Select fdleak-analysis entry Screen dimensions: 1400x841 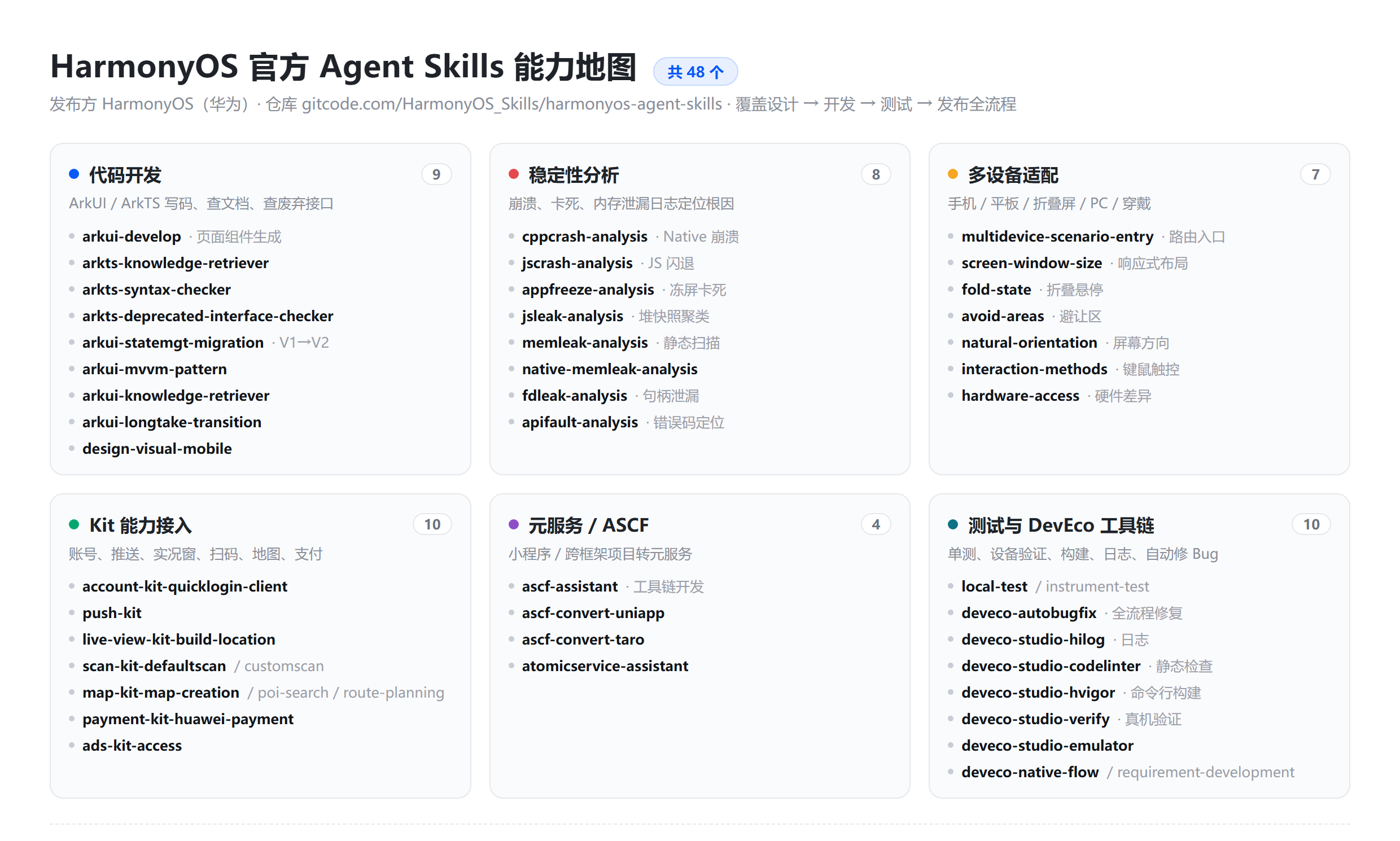tap(574, 396)
